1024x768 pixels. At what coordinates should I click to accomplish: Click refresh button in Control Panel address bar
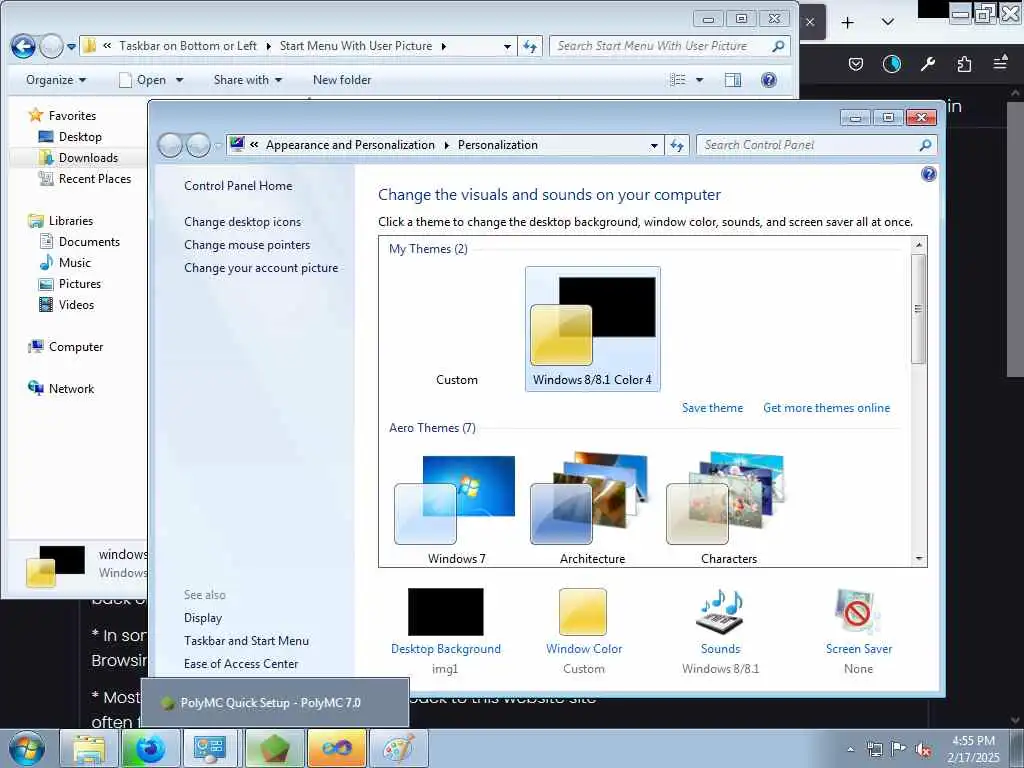[677, 145]
